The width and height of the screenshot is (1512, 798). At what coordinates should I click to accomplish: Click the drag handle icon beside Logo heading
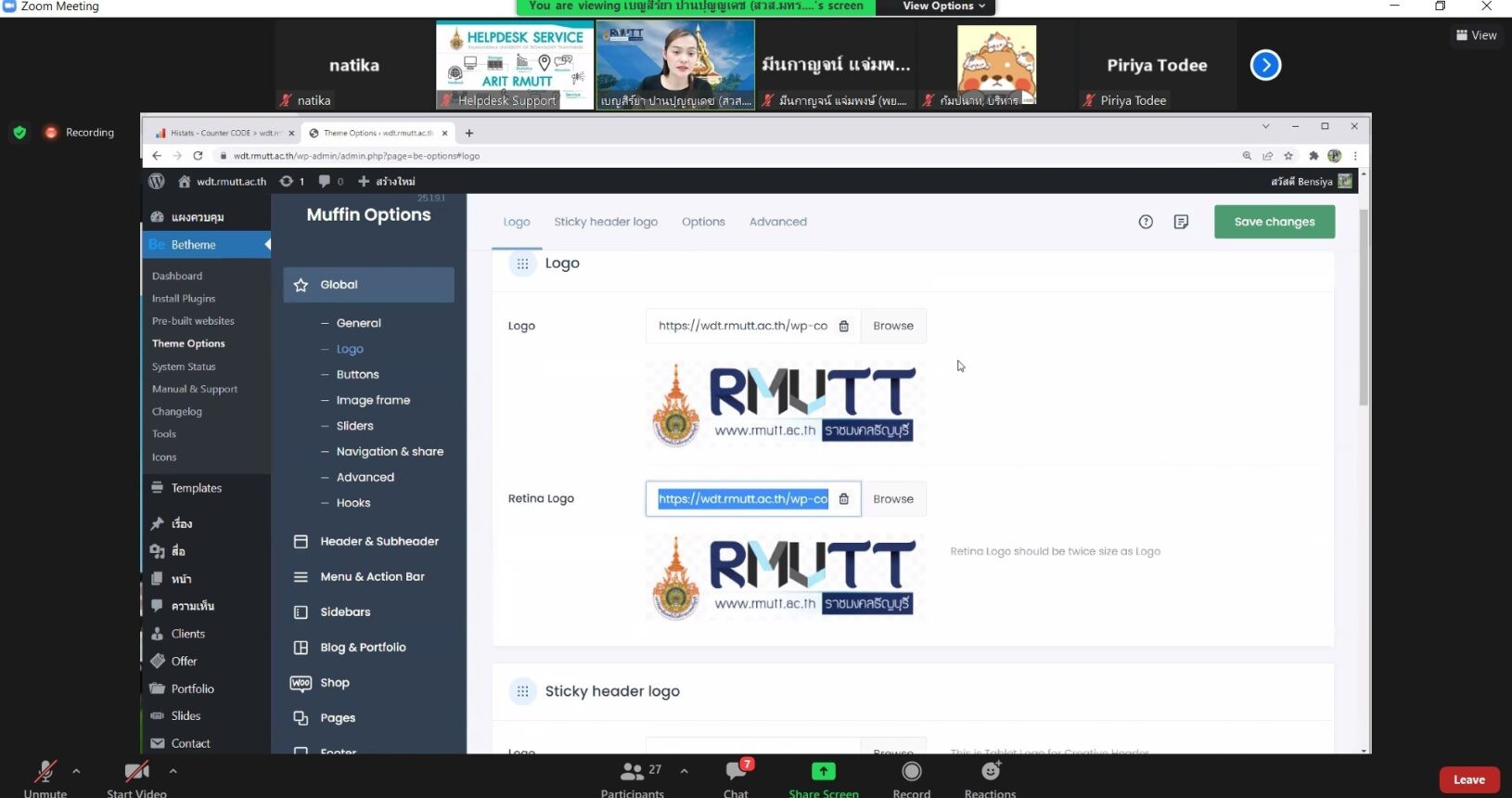(523, 264)
